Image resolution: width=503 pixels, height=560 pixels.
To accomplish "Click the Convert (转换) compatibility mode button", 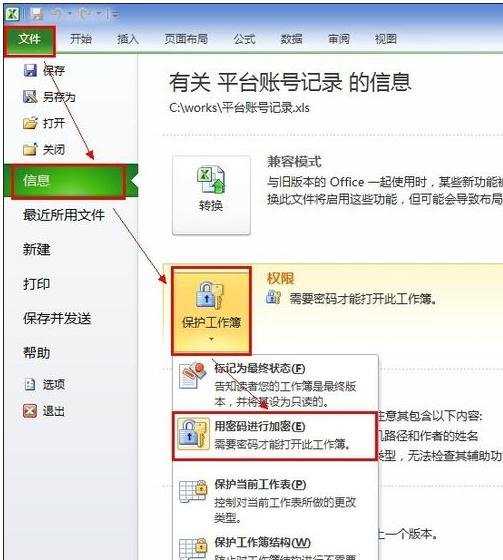I will coord(211,195).
